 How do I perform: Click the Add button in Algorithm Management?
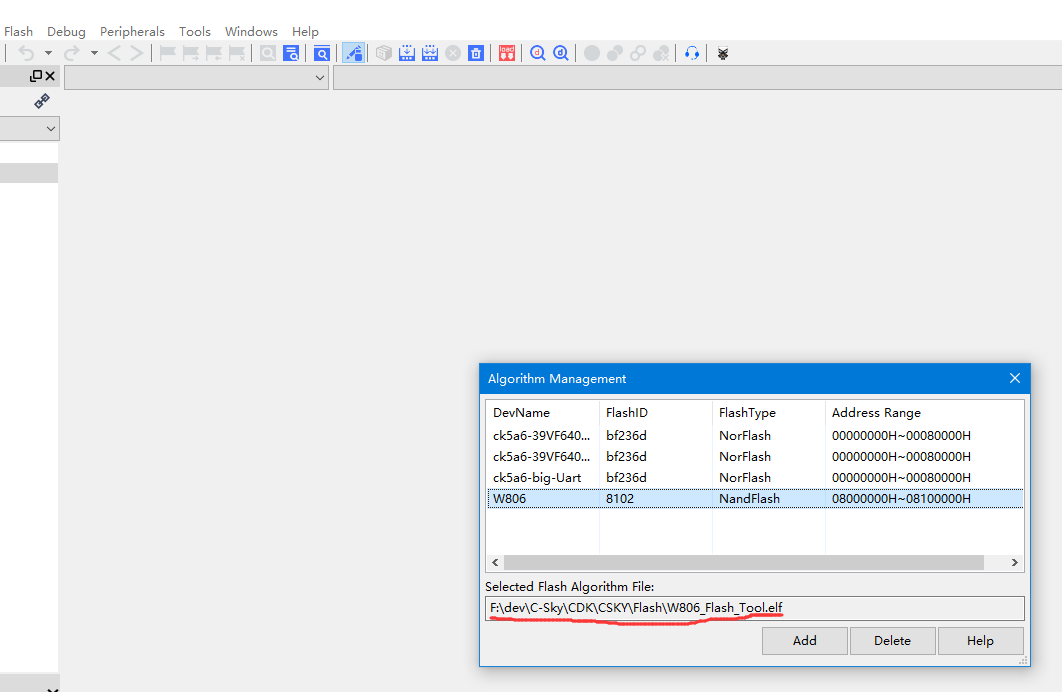[804, 641]
